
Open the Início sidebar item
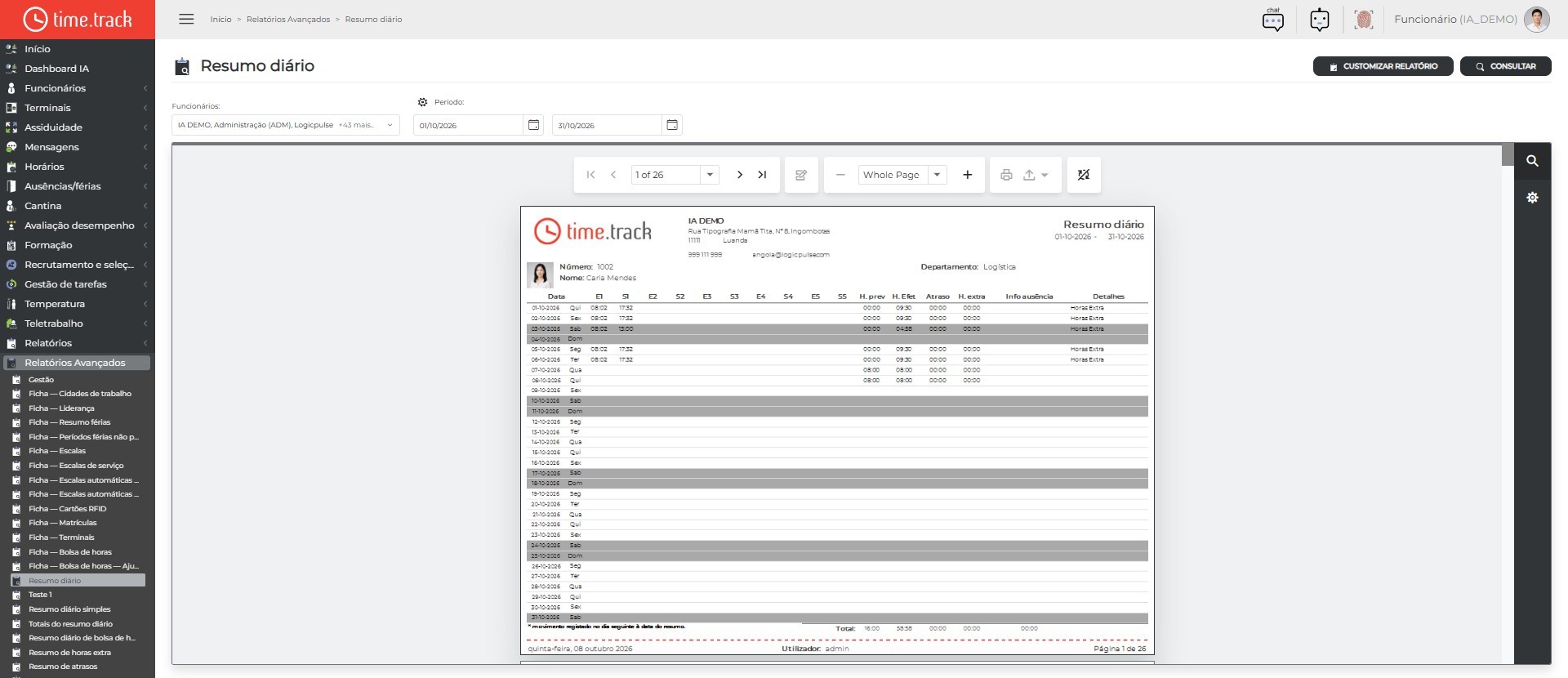pos(77,49)
